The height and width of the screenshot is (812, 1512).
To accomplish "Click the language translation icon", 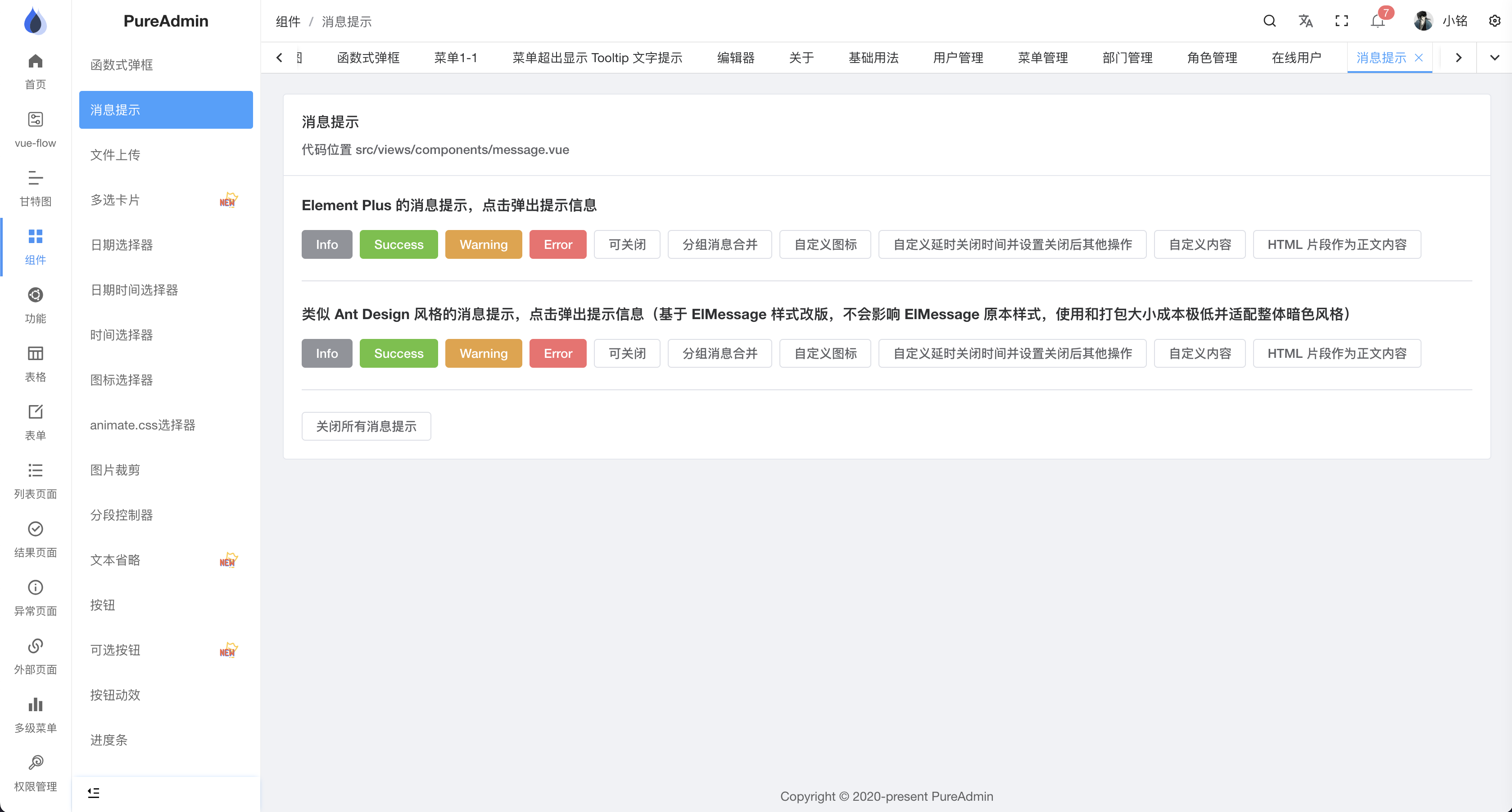I will [x=1305, y=21].
